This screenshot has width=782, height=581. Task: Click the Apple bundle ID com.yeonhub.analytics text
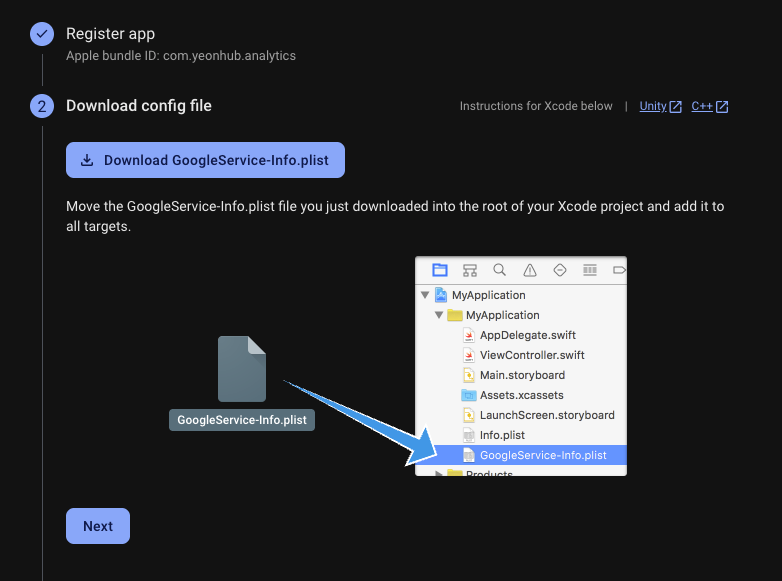tap(181, 55)
